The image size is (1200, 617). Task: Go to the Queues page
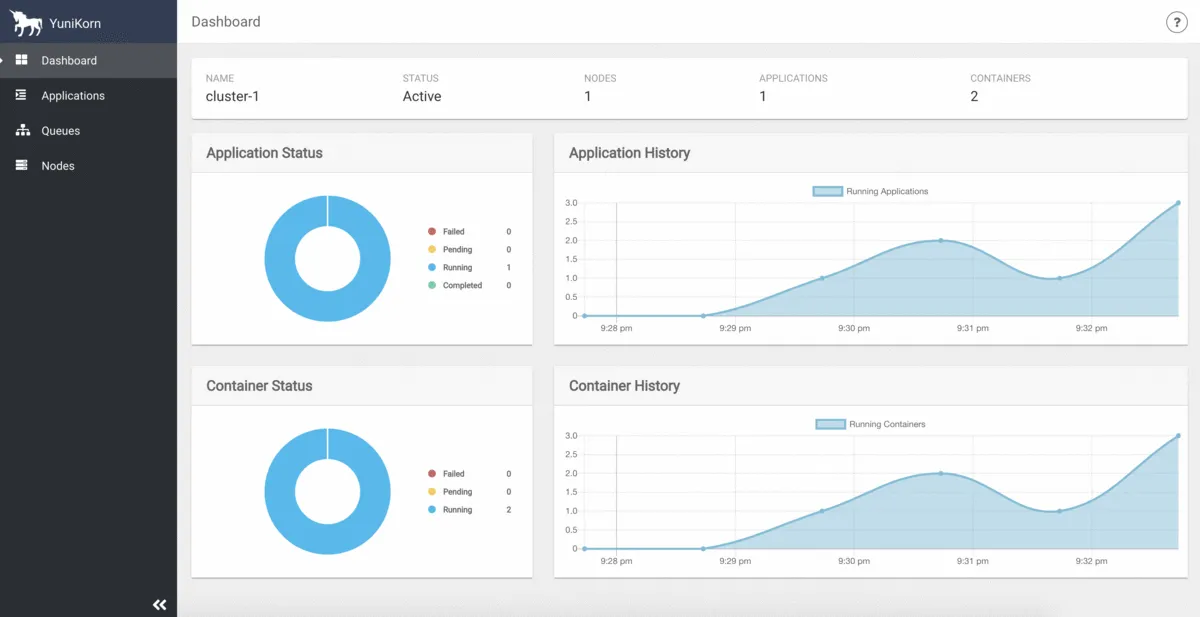point(60,131)
